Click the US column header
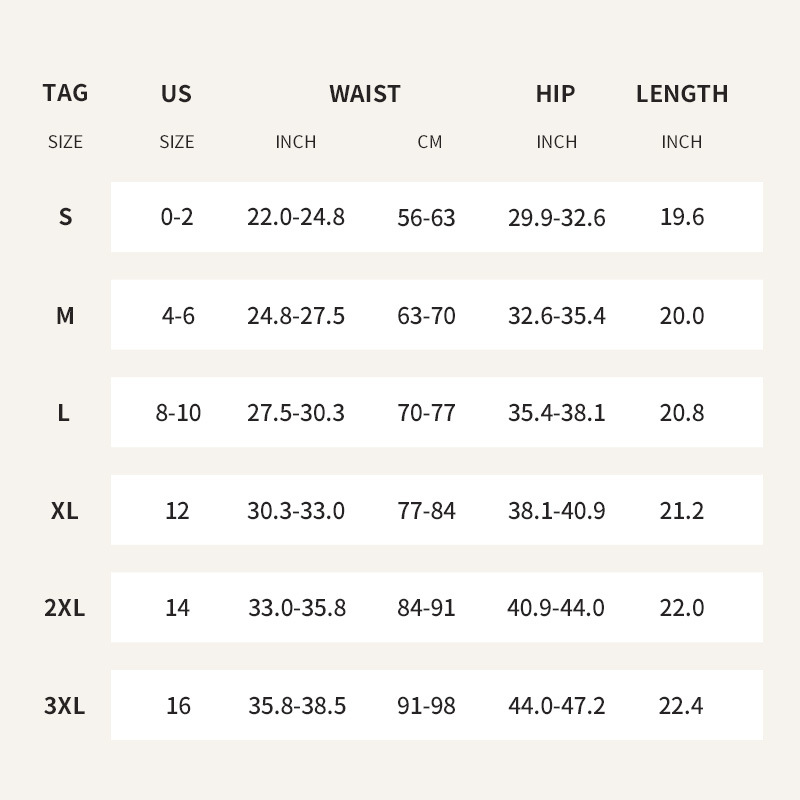This screenshot has height=800, width=800. point(176,94)
